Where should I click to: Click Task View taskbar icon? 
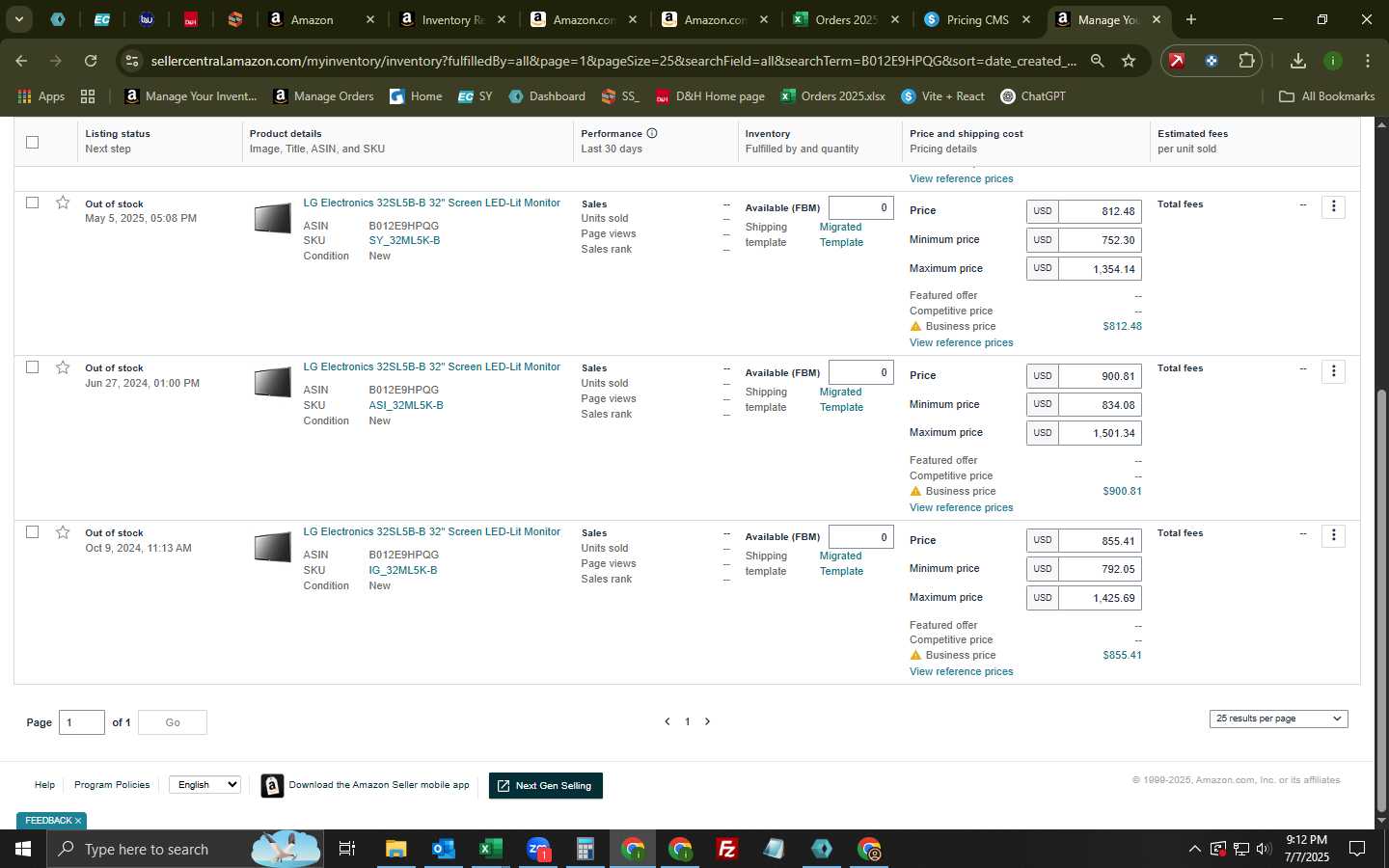point(347,849)
